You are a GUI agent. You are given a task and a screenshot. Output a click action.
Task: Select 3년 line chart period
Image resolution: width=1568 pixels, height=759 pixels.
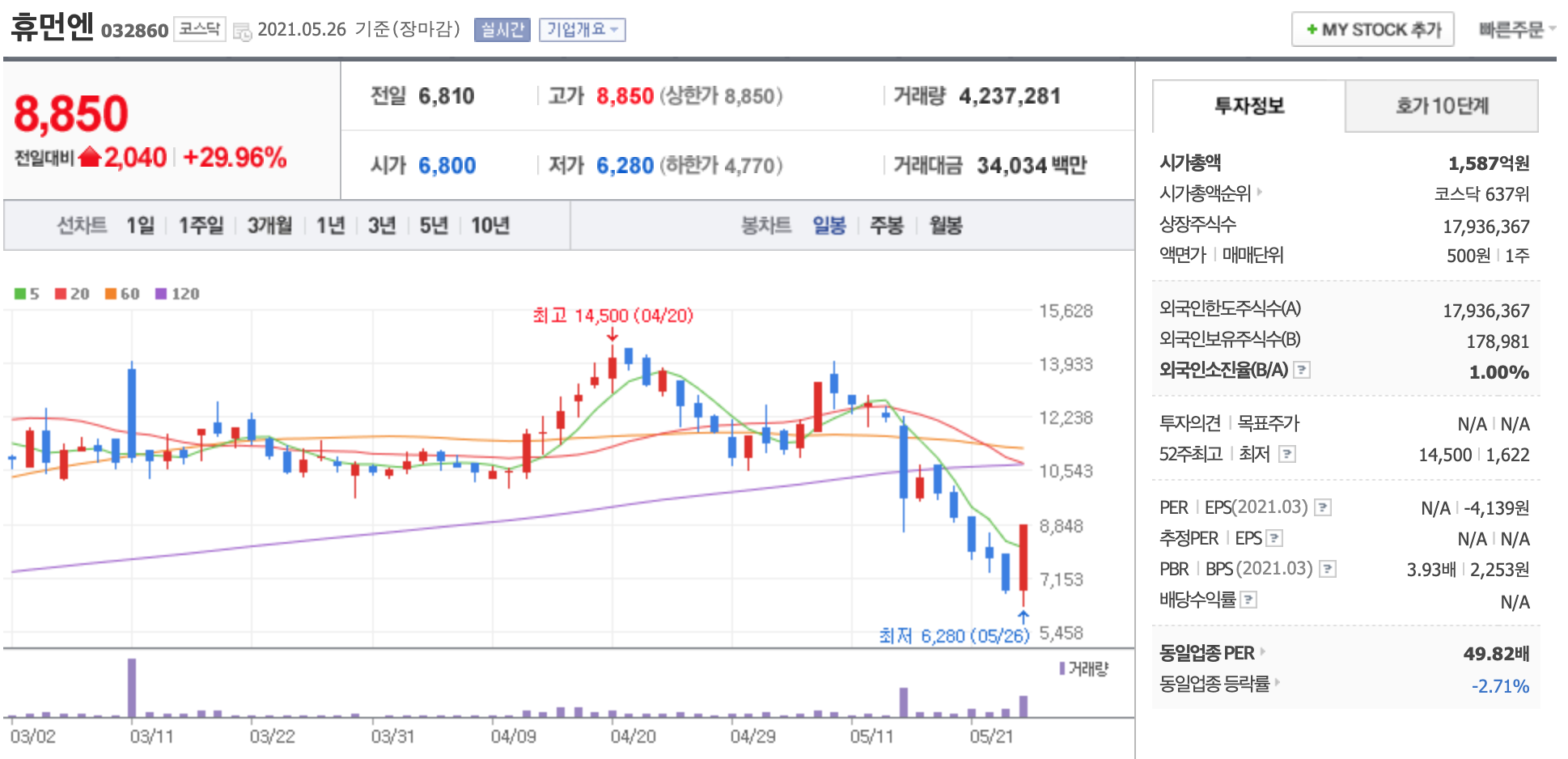(382, 225)
